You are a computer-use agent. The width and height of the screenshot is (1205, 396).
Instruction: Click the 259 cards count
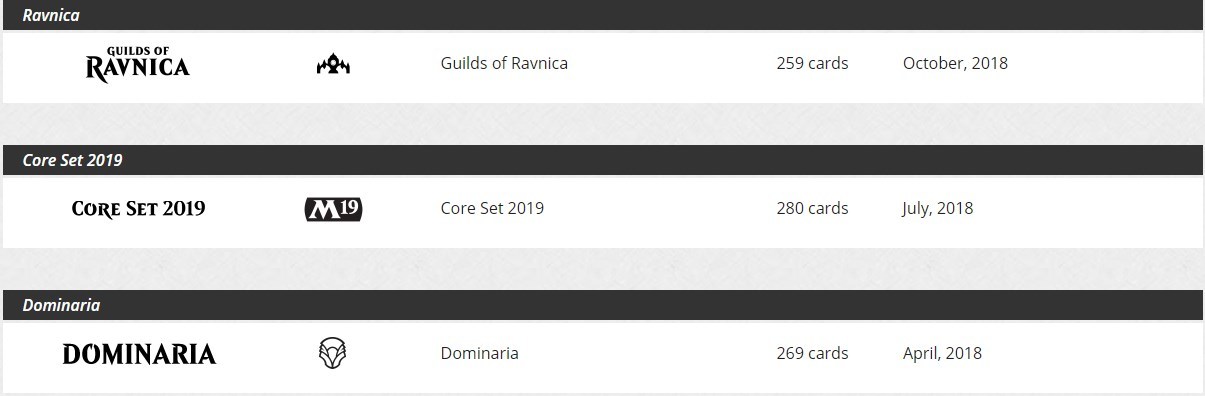(812, 63)
